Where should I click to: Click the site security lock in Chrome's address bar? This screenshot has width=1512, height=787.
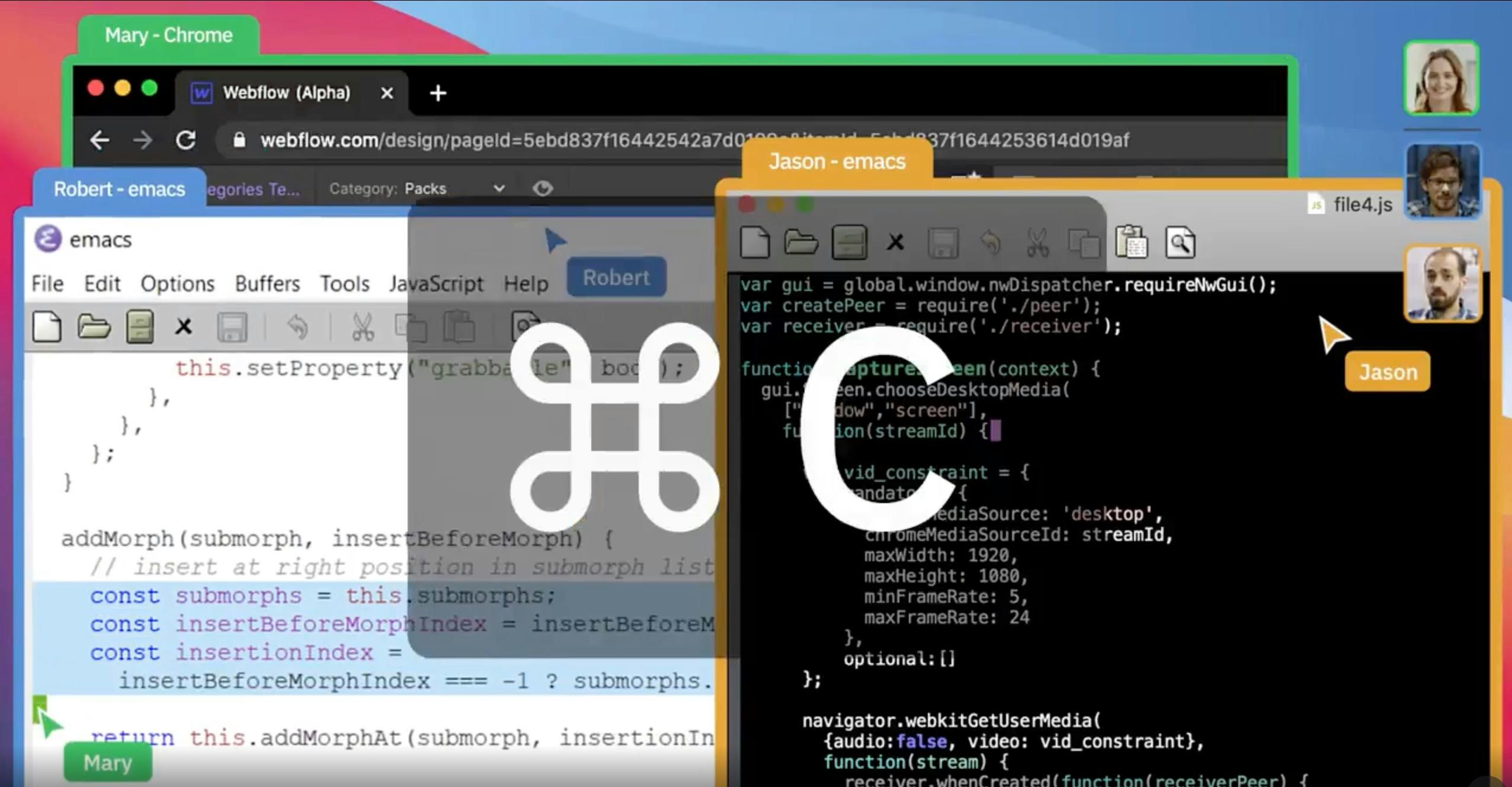pyautogui.click(x=239, y=140)
